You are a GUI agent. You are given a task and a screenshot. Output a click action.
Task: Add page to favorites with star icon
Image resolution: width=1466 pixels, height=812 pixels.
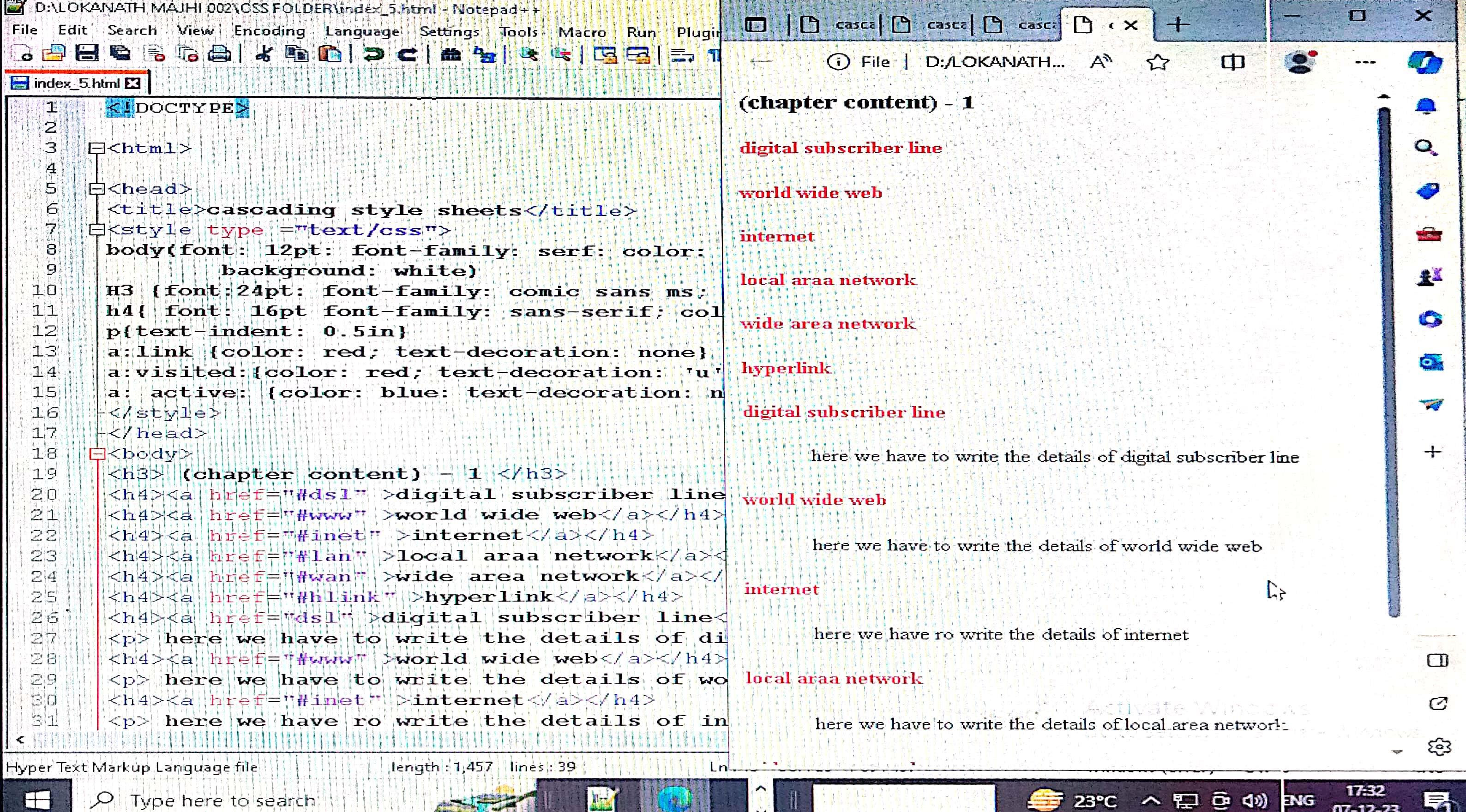pos(1158,61)
